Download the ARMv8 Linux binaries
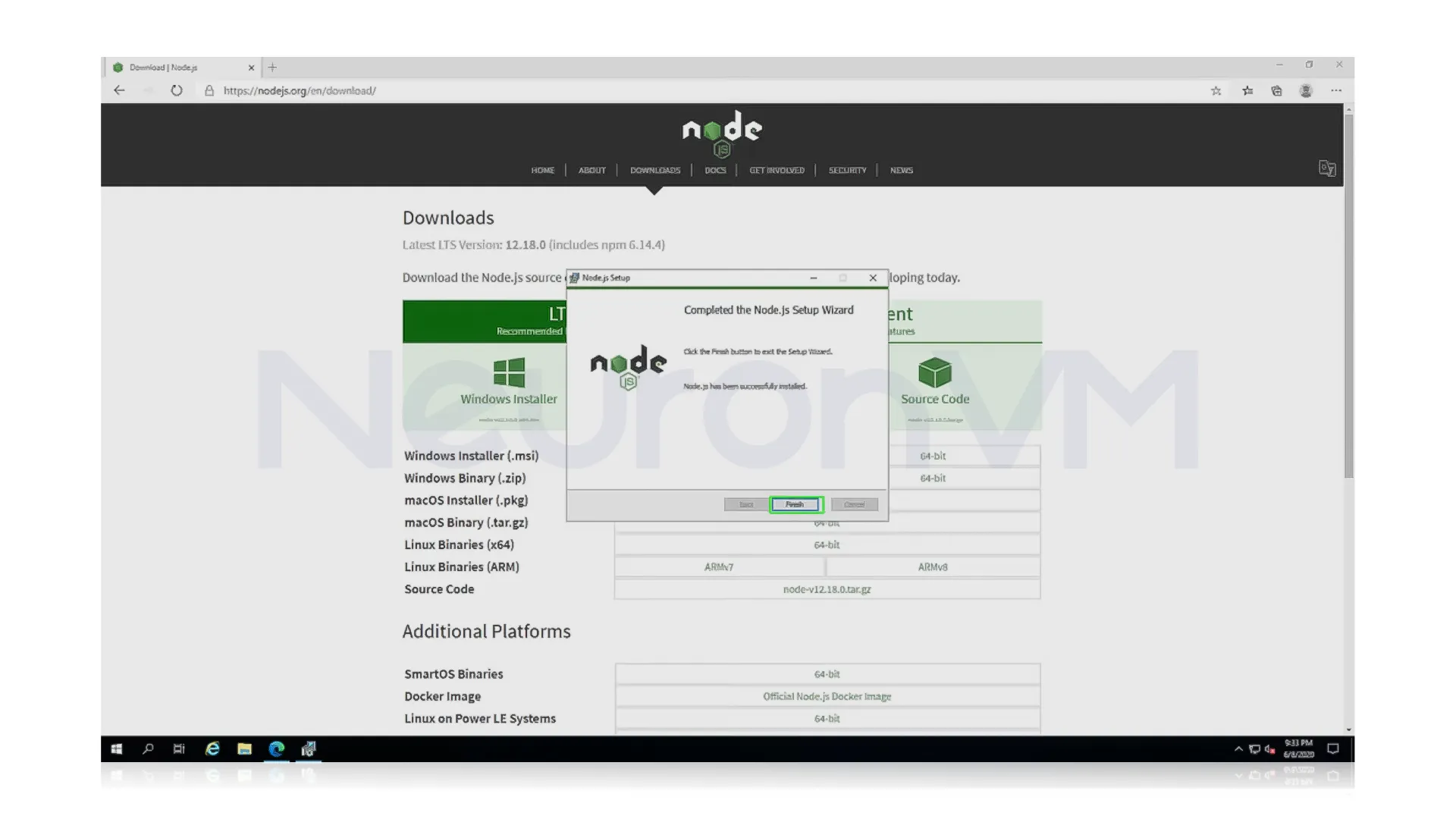The height and width of the screenshot is (819, 1456). [x=933, y=566]
